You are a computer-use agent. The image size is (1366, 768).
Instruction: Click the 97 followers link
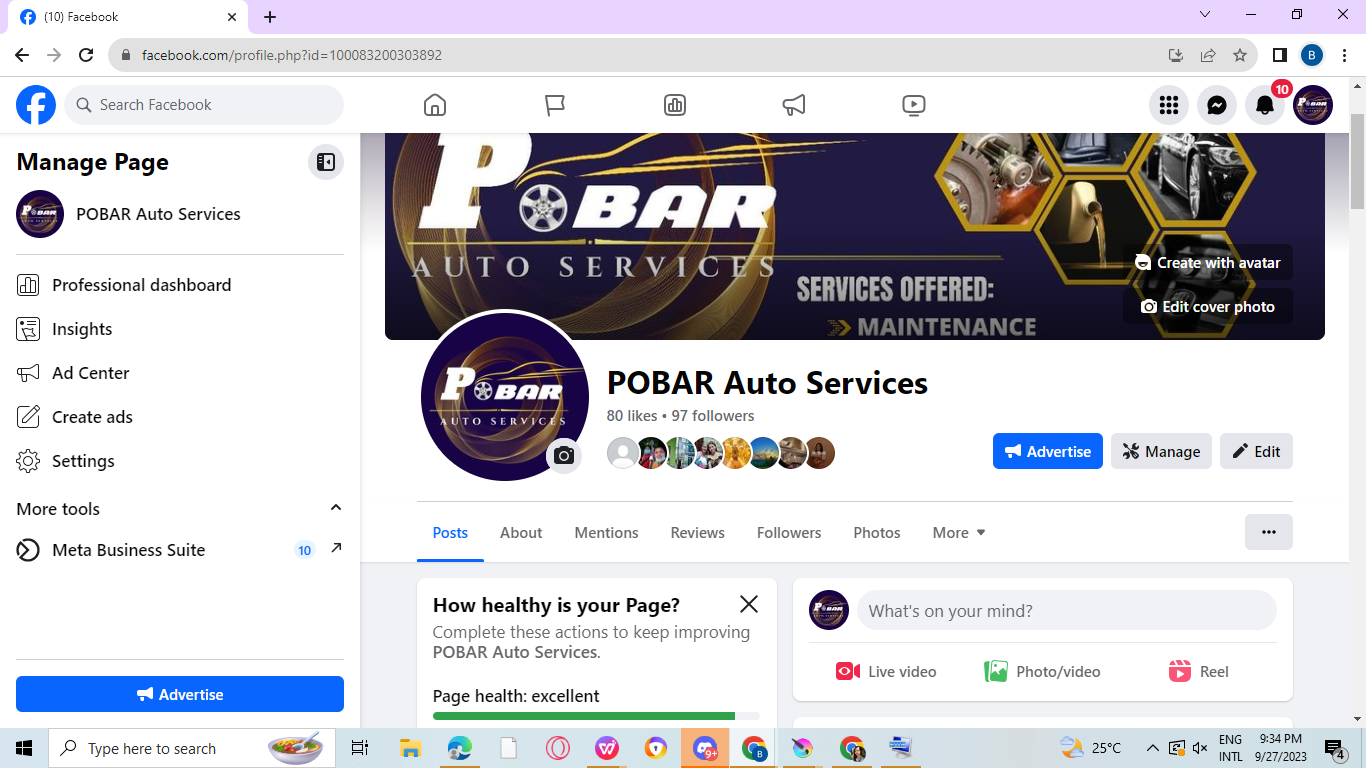[x=713, y=416]
